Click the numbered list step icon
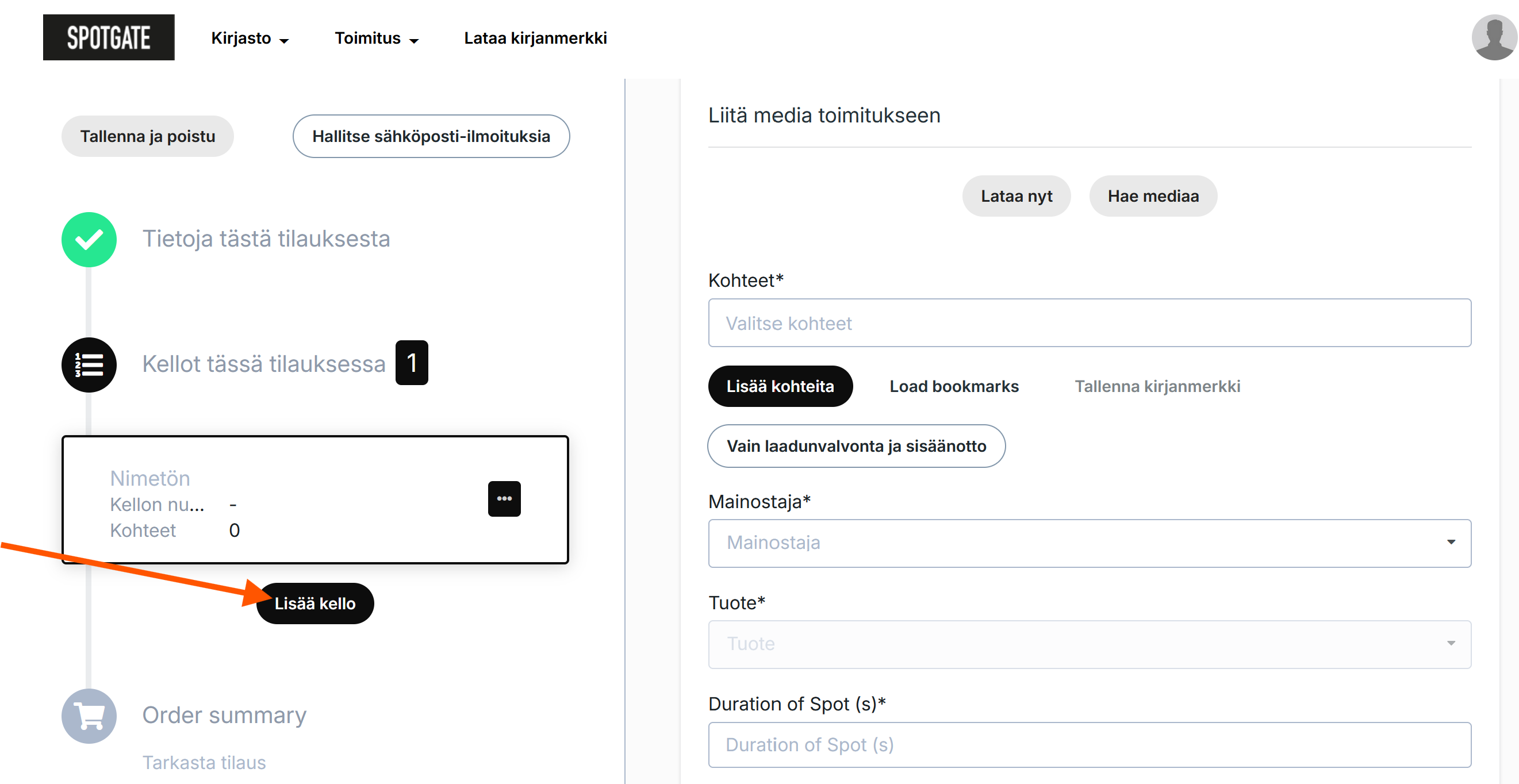The width and height of the screenshot is (1519, 784). [89, 365]
